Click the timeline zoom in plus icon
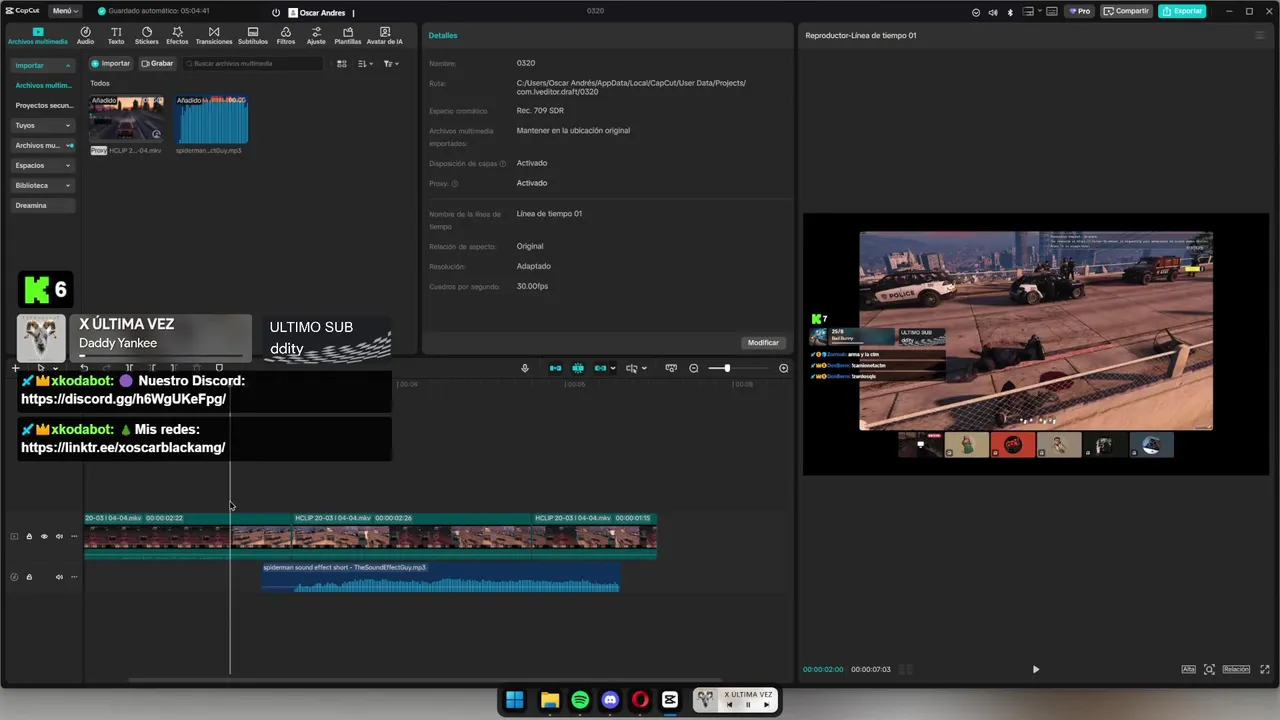Image resolution: width=1280 pixels, height=720 pixels. click(x=783, y=368)
